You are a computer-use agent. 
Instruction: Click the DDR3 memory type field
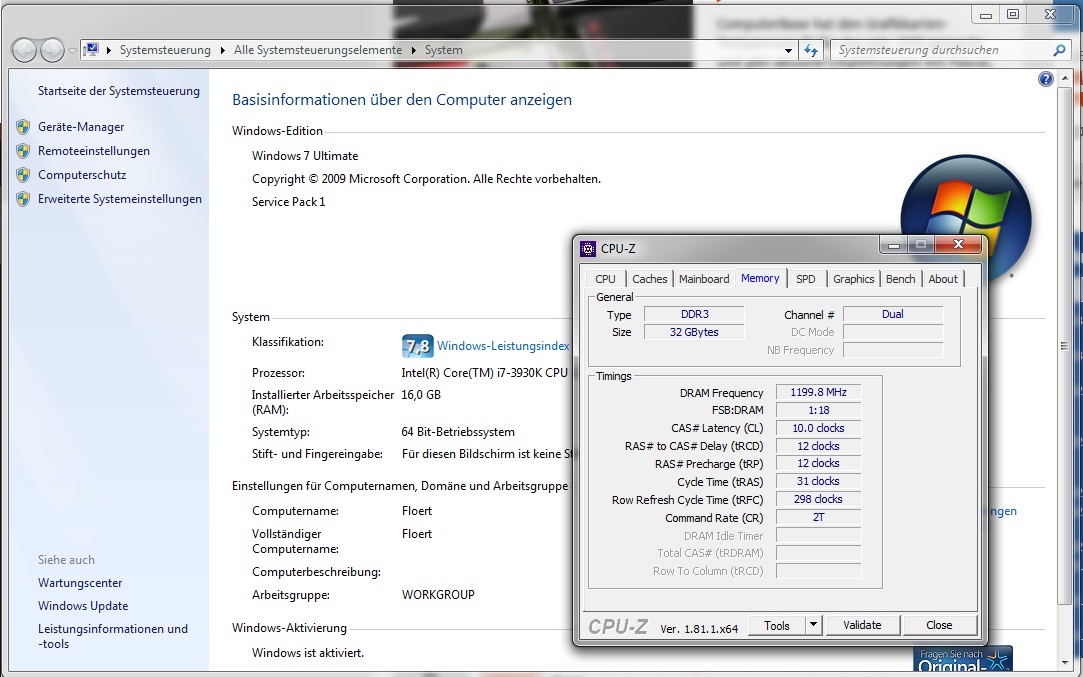click(x=694, y=314)
